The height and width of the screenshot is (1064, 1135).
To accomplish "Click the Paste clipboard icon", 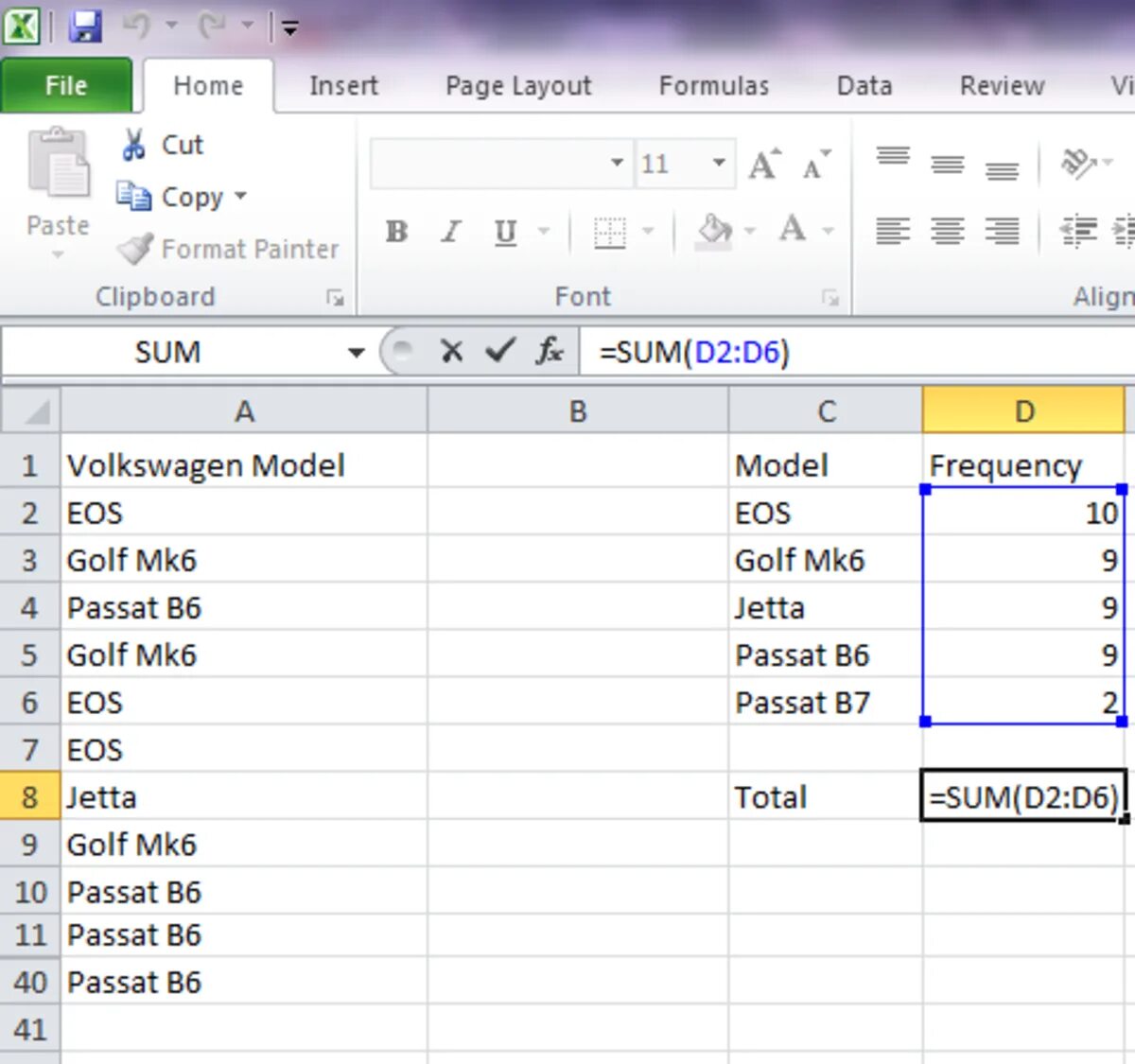I will coord(59,163).
